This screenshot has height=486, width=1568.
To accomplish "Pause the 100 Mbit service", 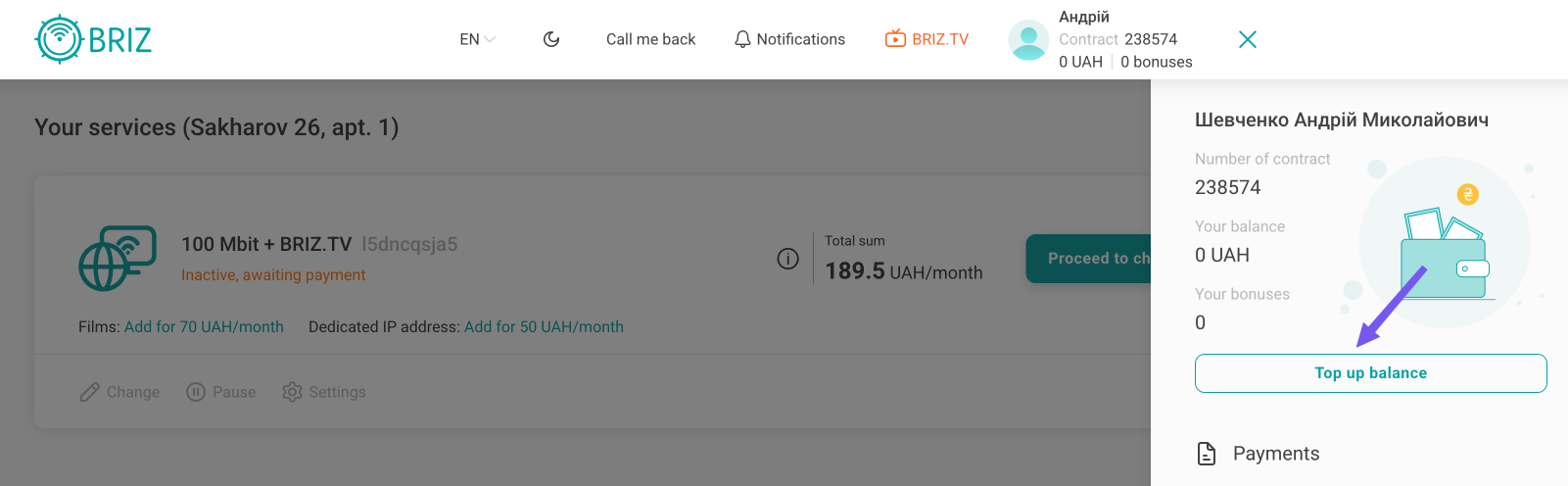I will coord(221,392).
